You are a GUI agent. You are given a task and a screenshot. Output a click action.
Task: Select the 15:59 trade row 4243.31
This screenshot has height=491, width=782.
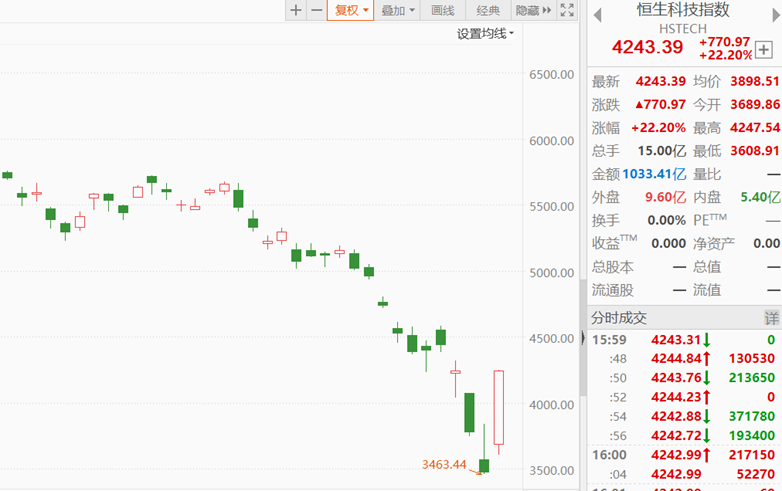pyautogui.click(x=684, y=340)
